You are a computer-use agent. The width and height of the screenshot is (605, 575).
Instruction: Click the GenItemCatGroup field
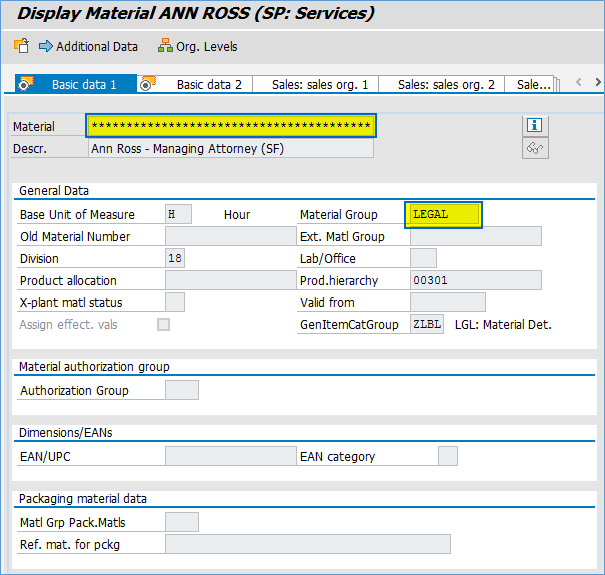point(427,325)
